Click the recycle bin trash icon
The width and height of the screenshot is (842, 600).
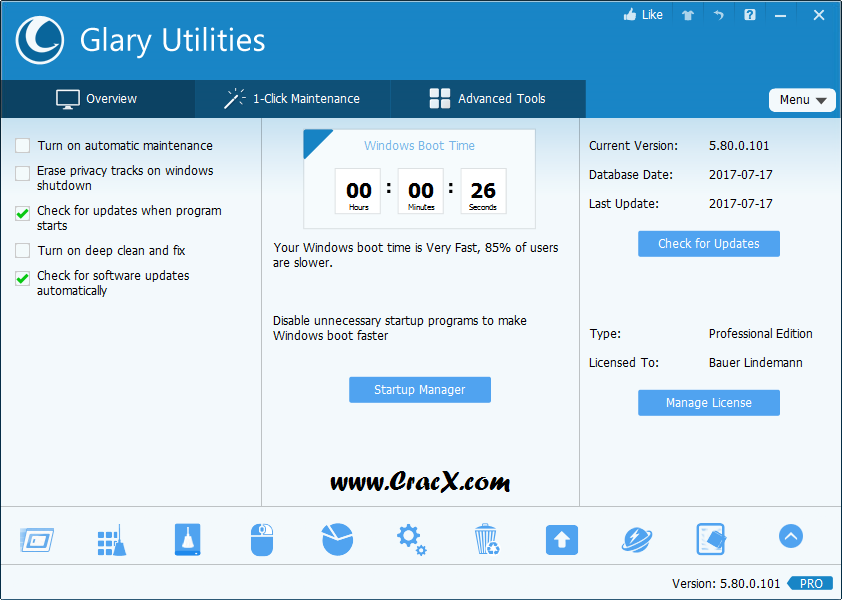[x=487, y=539]
